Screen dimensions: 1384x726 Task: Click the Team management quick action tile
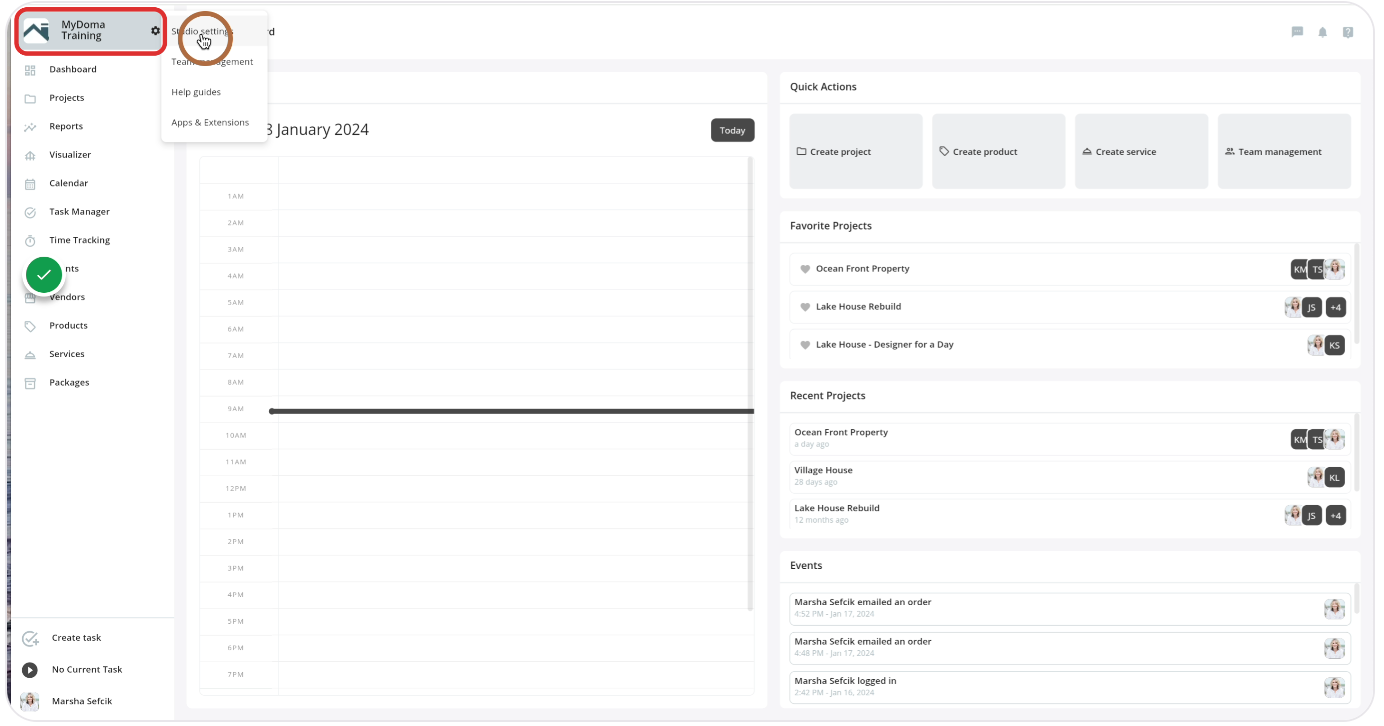(x=1284, y=151)
